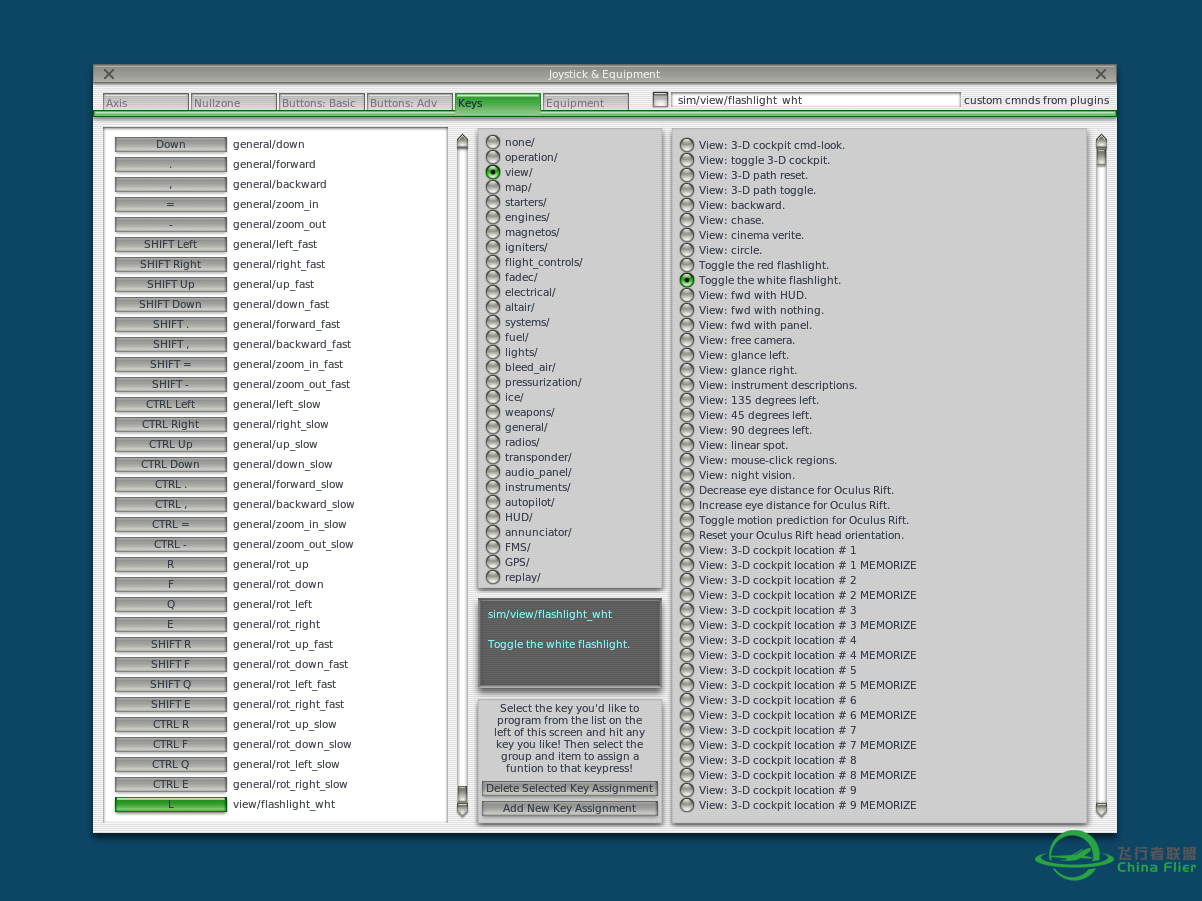Open the Equipment tab
The width and height of the screenshot is (1202, 901).
[586, 102]
